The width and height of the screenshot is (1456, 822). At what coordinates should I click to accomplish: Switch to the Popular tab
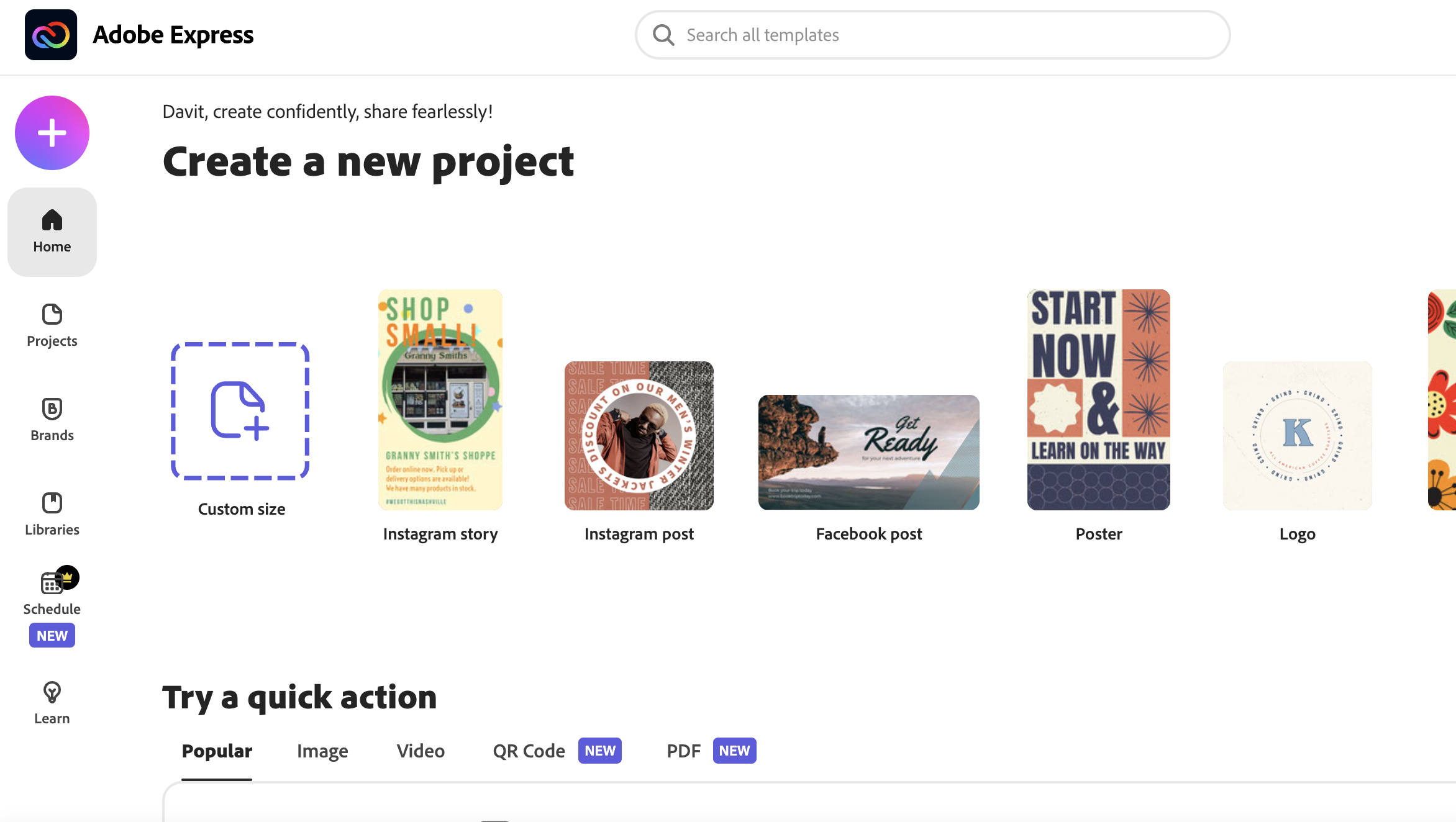pos(217,751)
